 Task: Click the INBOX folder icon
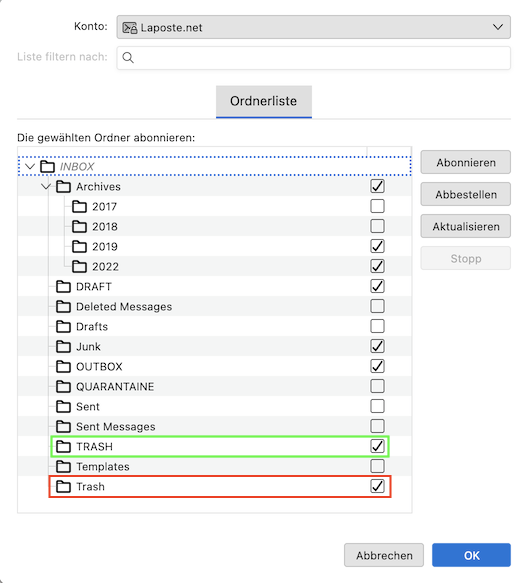click(47, 167)
